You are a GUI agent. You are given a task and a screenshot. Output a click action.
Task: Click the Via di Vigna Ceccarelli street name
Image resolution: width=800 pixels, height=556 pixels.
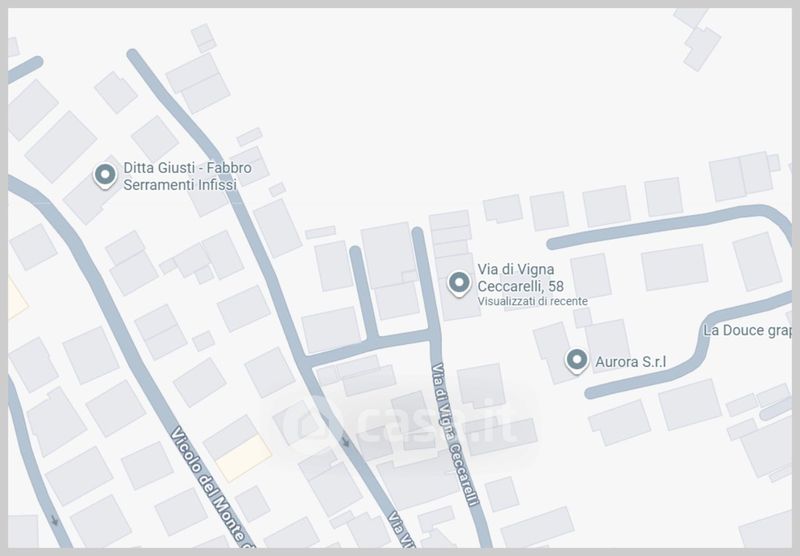(x=456, y=434)
